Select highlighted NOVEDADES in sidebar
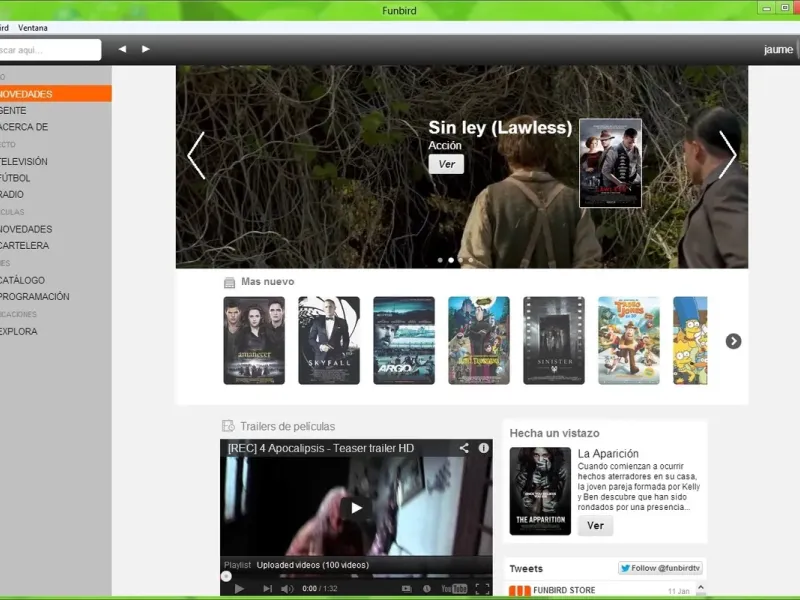The height and width of the screenshot is (600, 800). point(56,94)
